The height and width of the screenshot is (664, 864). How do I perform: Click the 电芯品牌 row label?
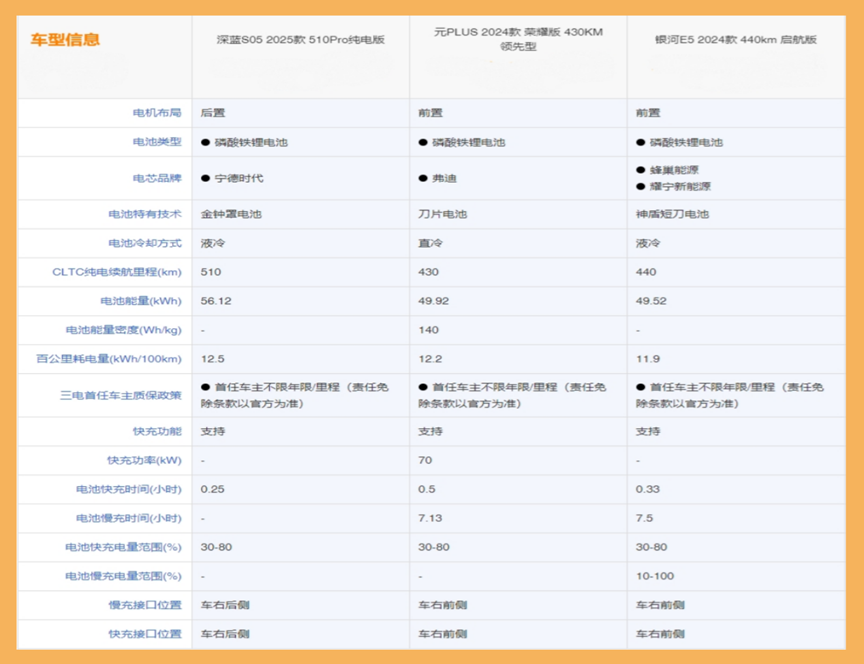(x=157, y=178)
